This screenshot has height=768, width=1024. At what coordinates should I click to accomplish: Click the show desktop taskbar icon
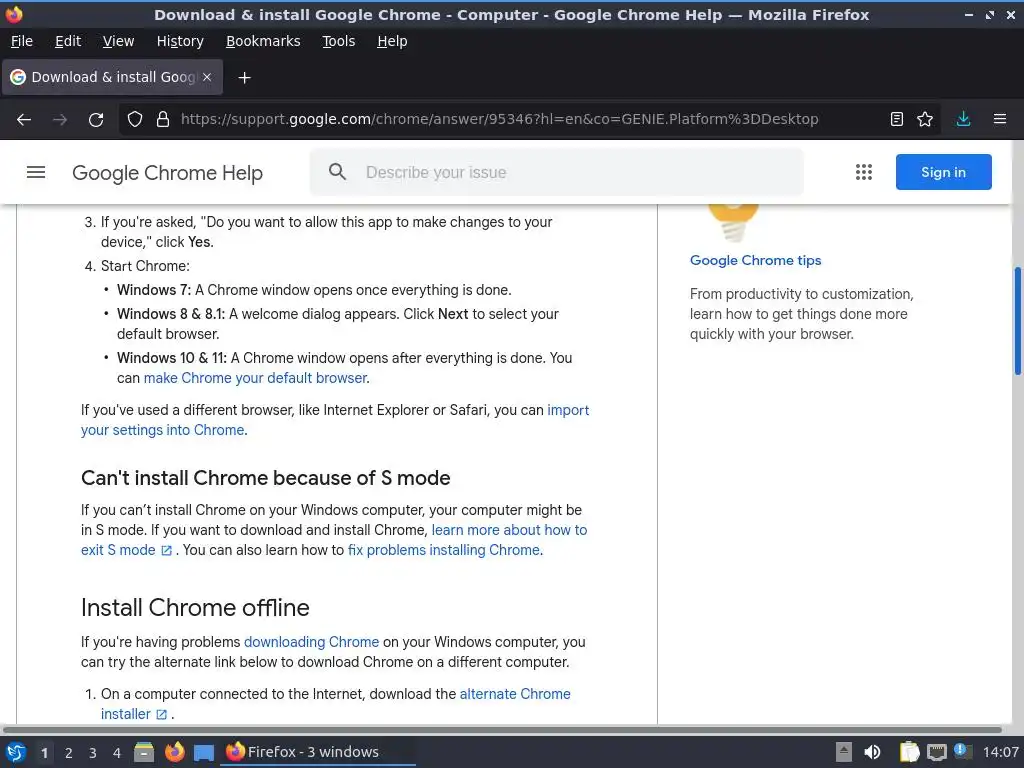[204, 753]
